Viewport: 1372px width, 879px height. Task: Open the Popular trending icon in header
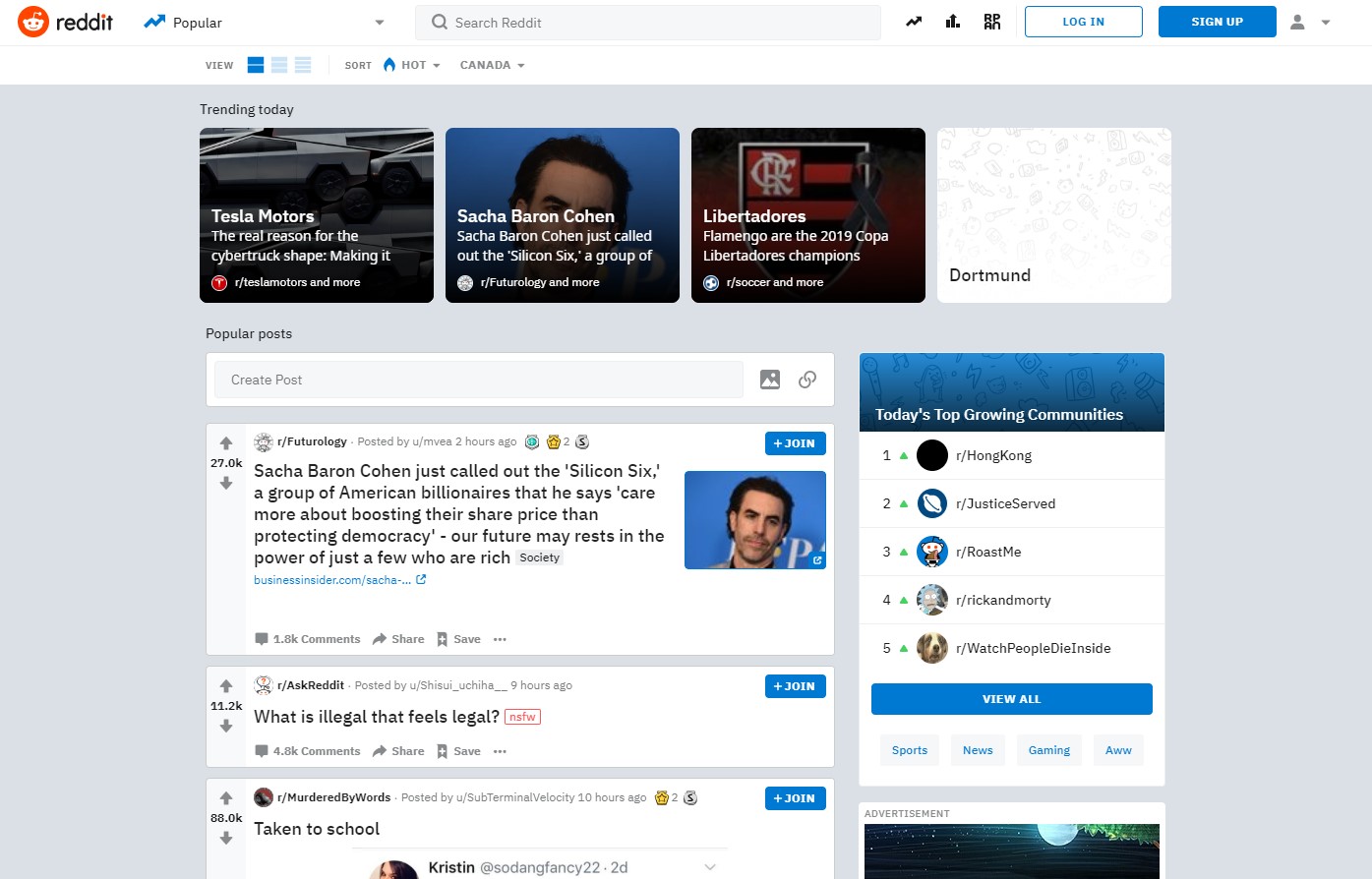(x=914, y=22)
